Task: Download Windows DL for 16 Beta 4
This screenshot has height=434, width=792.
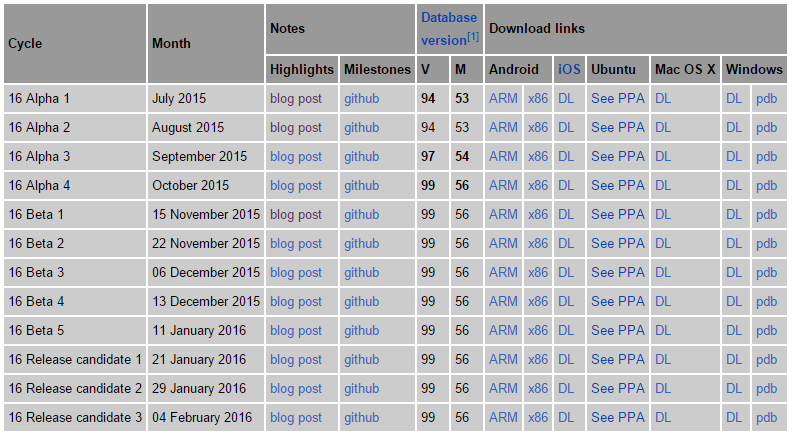Action: pos(734,302)
